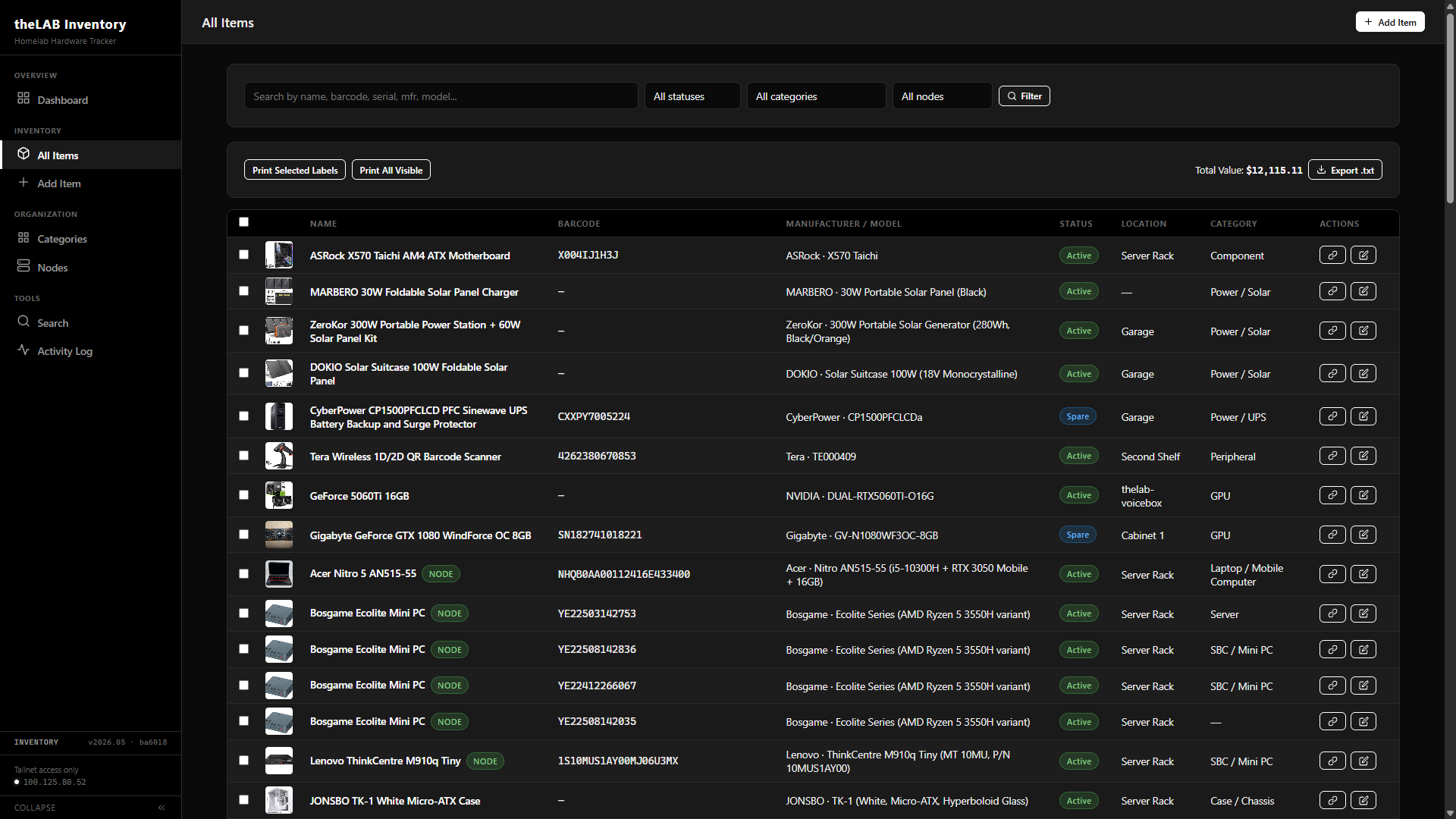This screenshot has width=1456, height=819.
Task: Open the All nodes dropdown
Action: (x=942, y=96)
